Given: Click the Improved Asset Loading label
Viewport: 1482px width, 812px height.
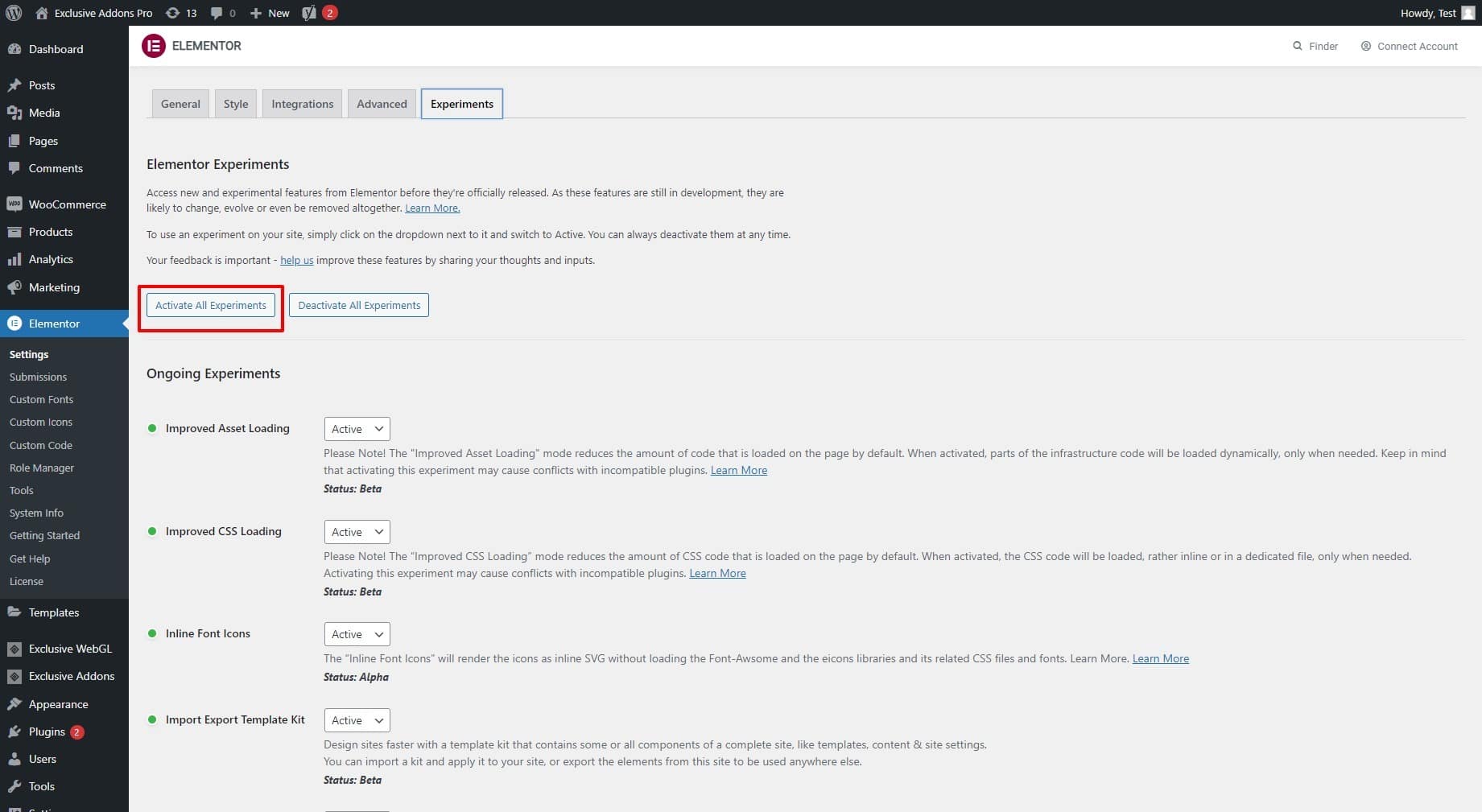Looking at the screenshot, I should 228,428.
